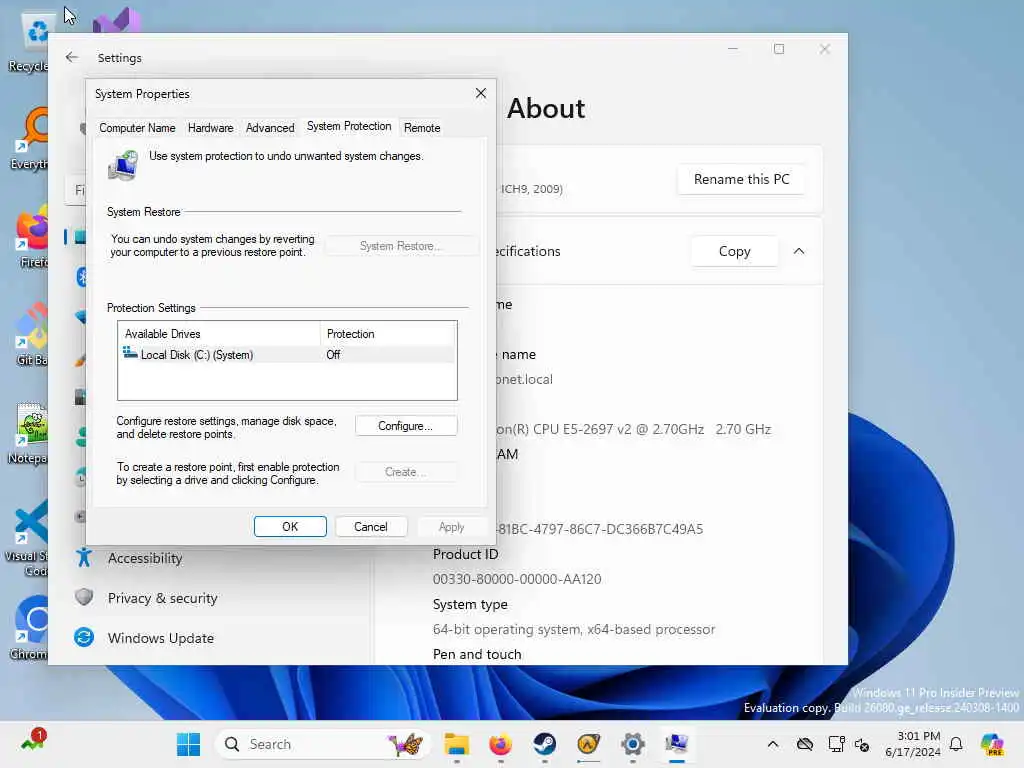Open the Hardware tab
This screenshot has height=768, width=1024.
tap(210, 128)
